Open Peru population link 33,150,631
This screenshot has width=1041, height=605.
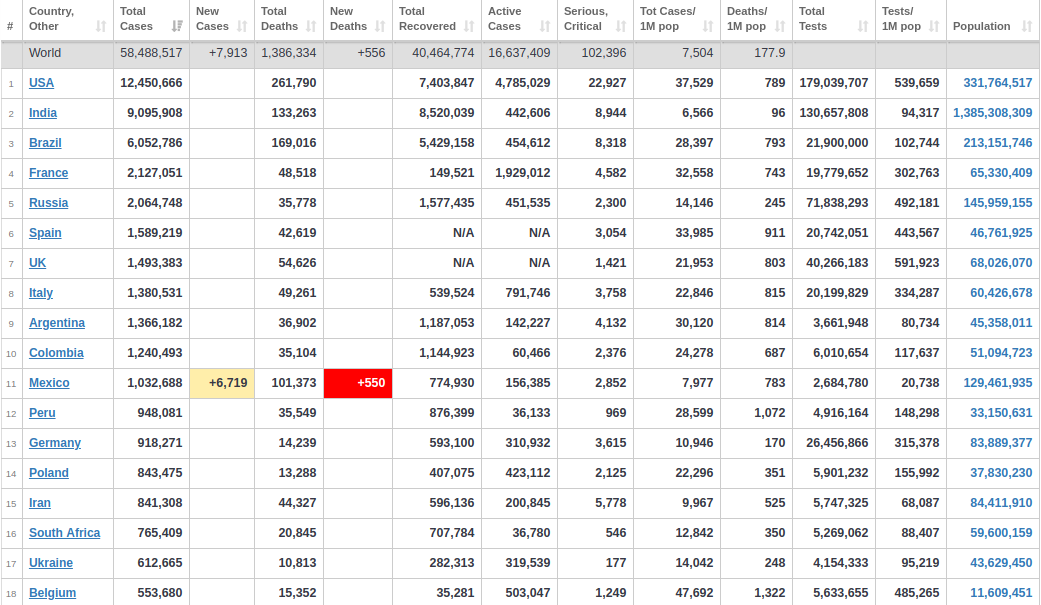pos(1001,413)
